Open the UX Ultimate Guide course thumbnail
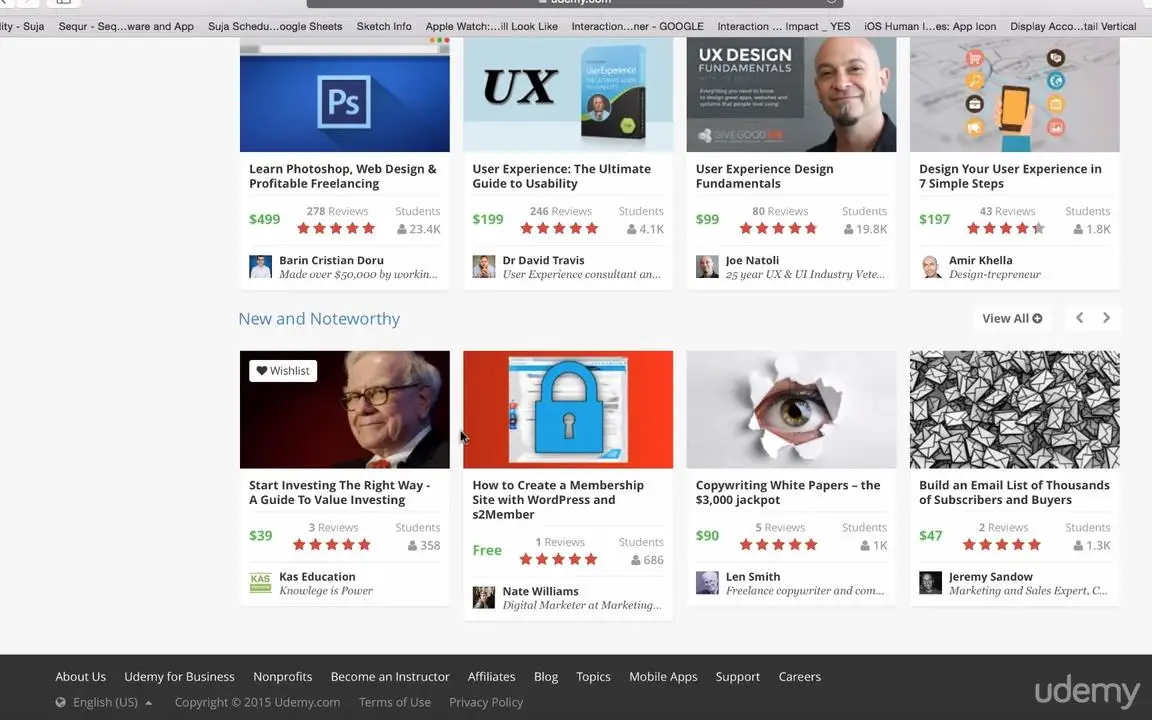Viewport: 1152px width, 720px height. 568,95
